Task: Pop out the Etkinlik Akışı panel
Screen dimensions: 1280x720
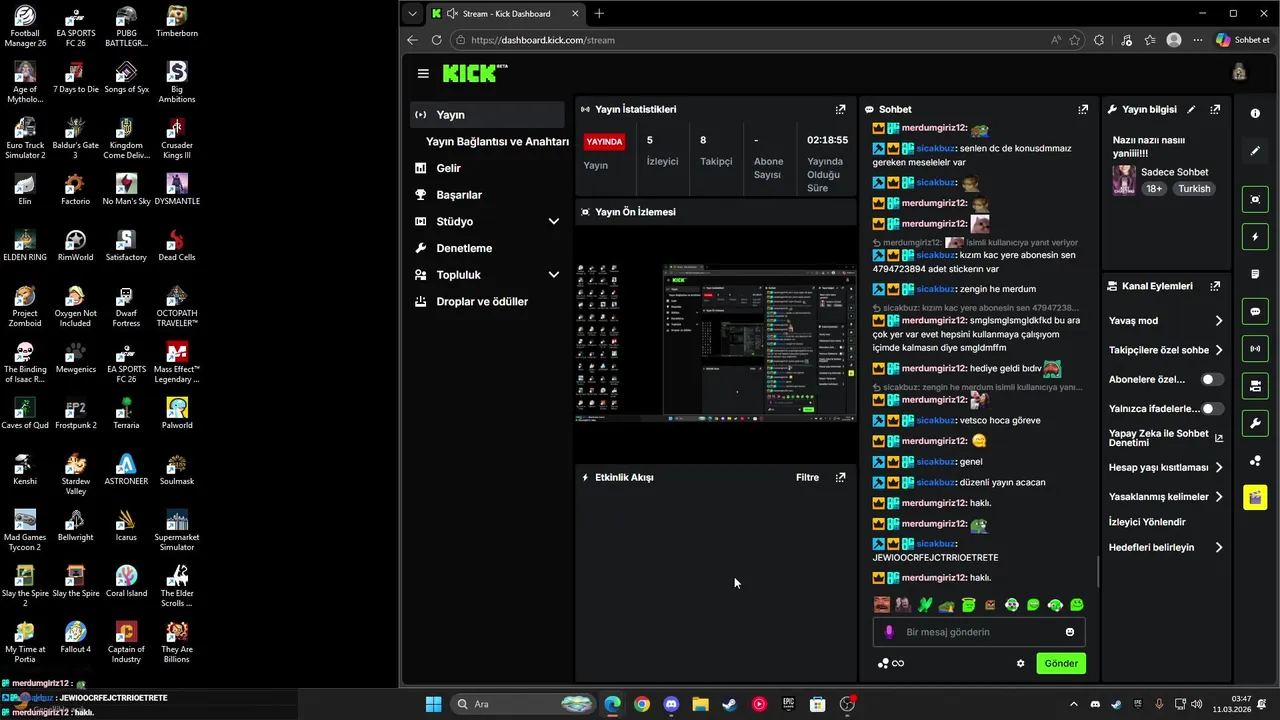Action: (840, 477)
